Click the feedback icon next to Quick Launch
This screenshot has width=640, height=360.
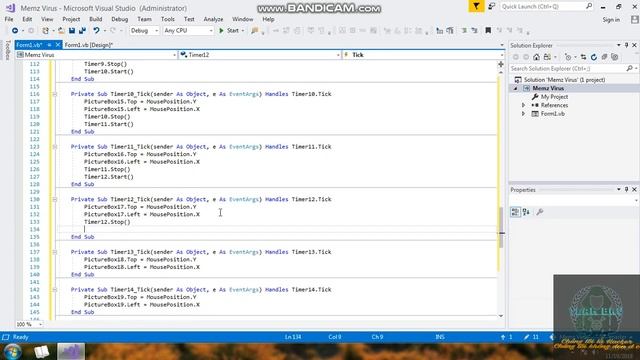point(491,6)
